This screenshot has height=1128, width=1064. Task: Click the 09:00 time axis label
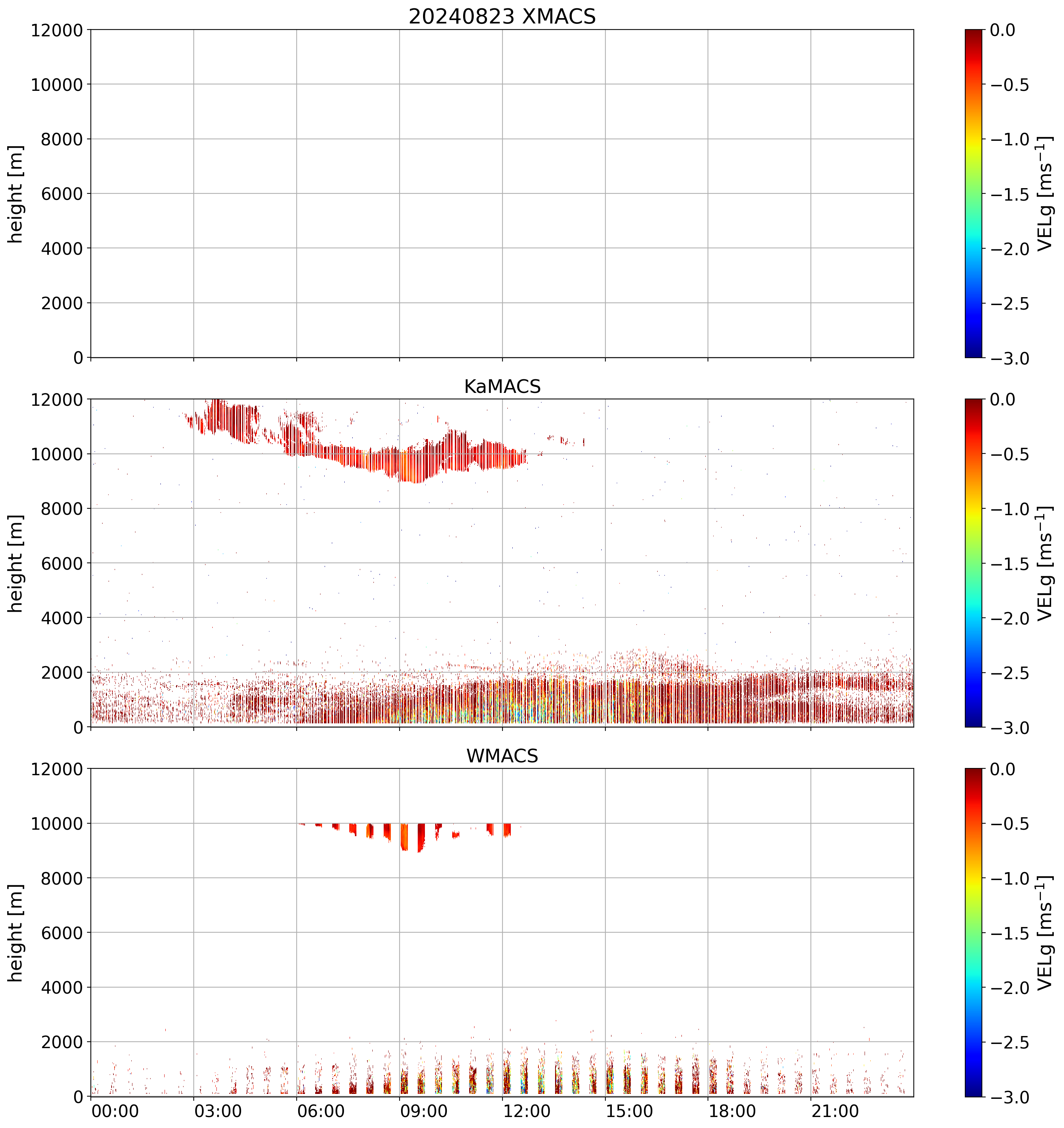424,1111
